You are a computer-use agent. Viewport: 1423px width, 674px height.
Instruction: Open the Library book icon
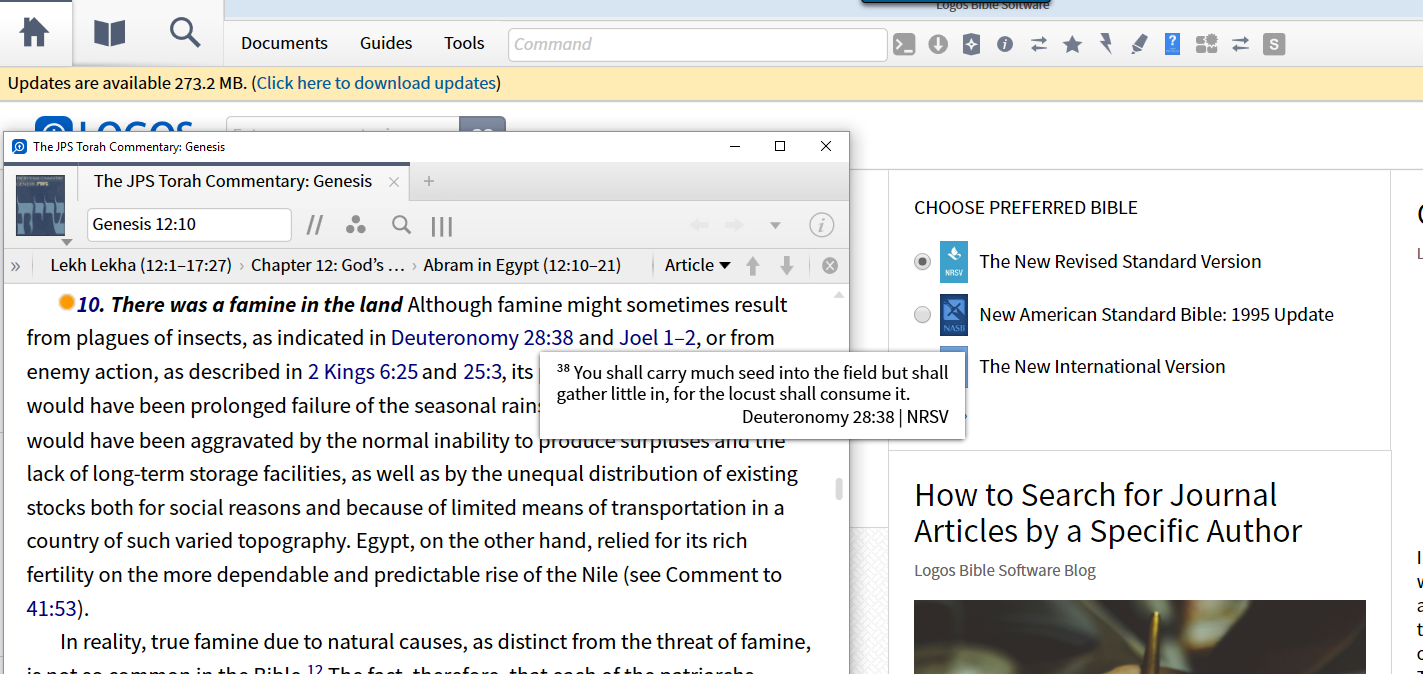[110, 33]
